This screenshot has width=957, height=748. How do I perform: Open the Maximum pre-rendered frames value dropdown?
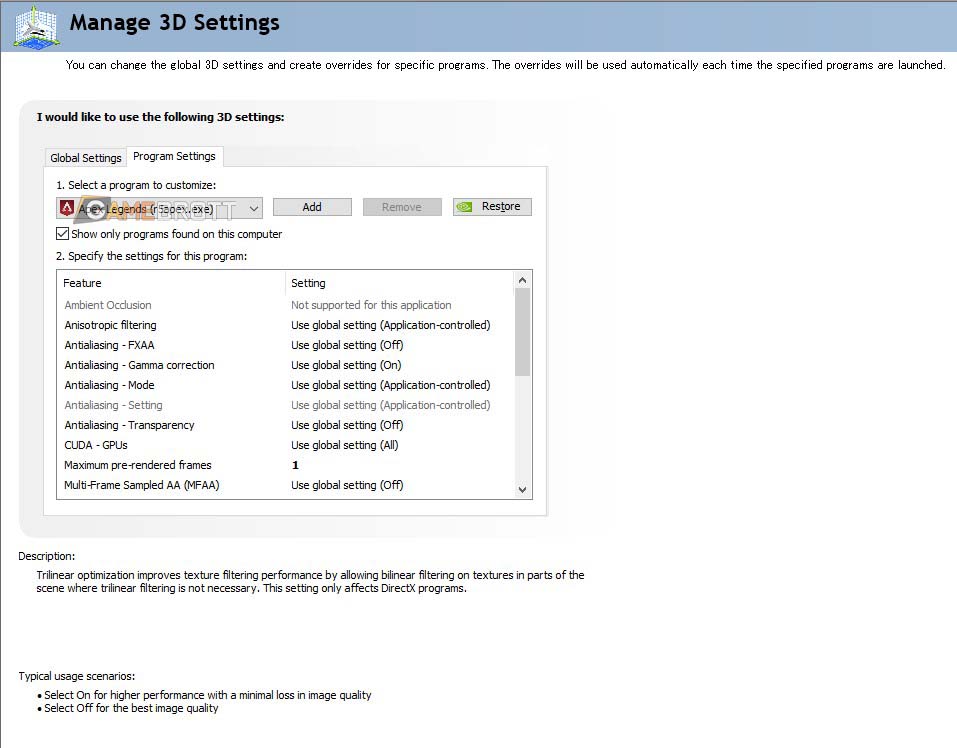pyautogui.click(x=390, y=465)
